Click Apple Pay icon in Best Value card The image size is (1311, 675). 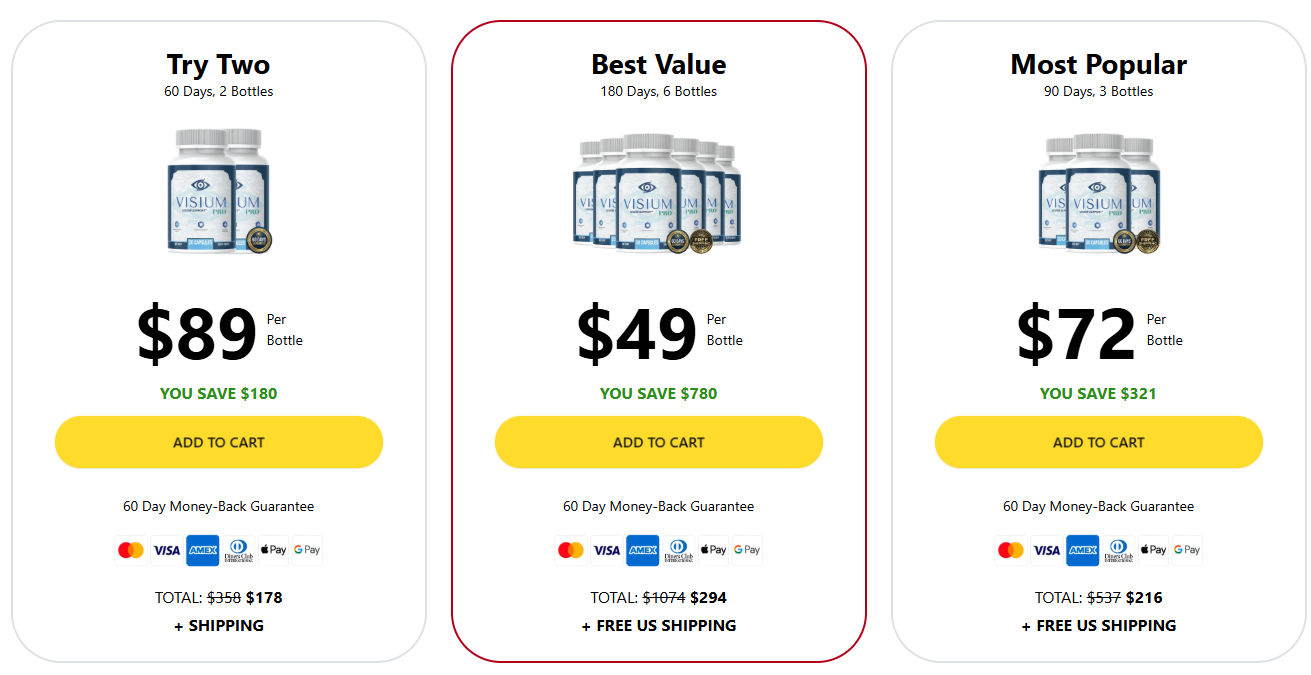713,550
